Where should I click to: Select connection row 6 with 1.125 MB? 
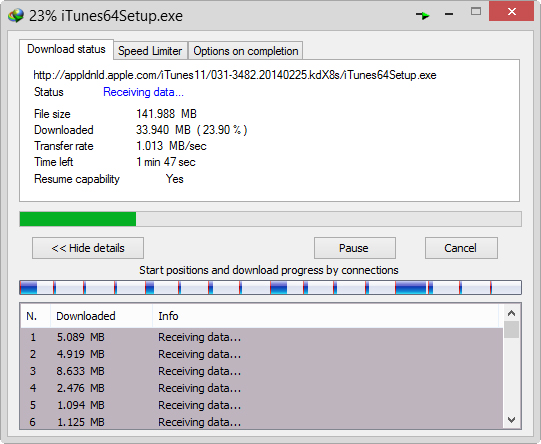(262, 422)
